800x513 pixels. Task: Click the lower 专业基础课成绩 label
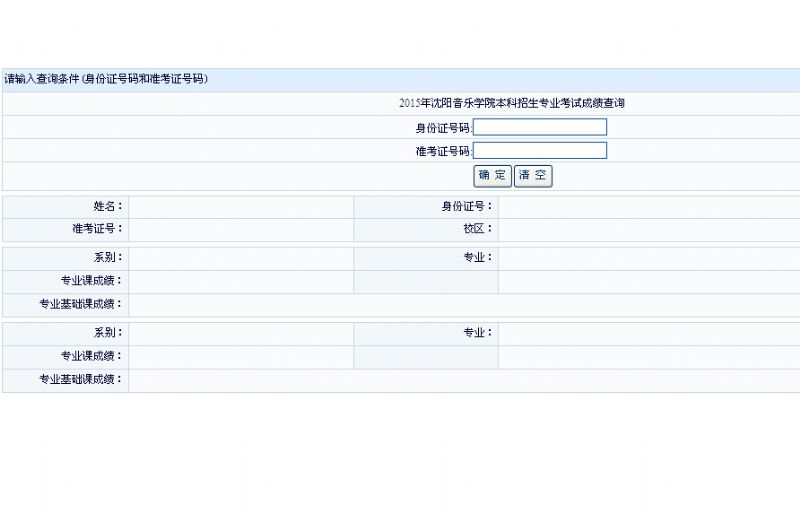coord(80,380)
